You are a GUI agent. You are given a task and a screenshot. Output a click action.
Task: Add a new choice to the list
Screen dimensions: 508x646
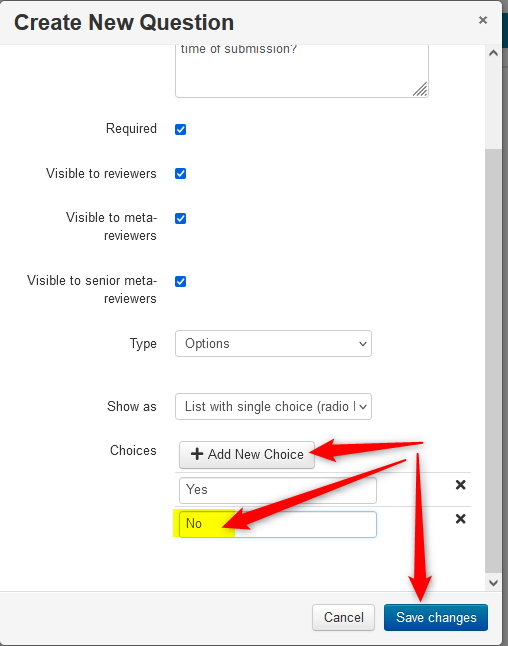pos(247,454)
